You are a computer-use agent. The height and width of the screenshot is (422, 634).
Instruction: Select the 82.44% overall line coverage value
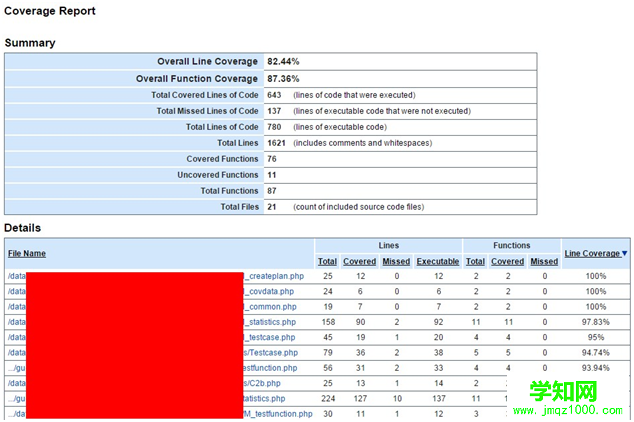(283, 61)
